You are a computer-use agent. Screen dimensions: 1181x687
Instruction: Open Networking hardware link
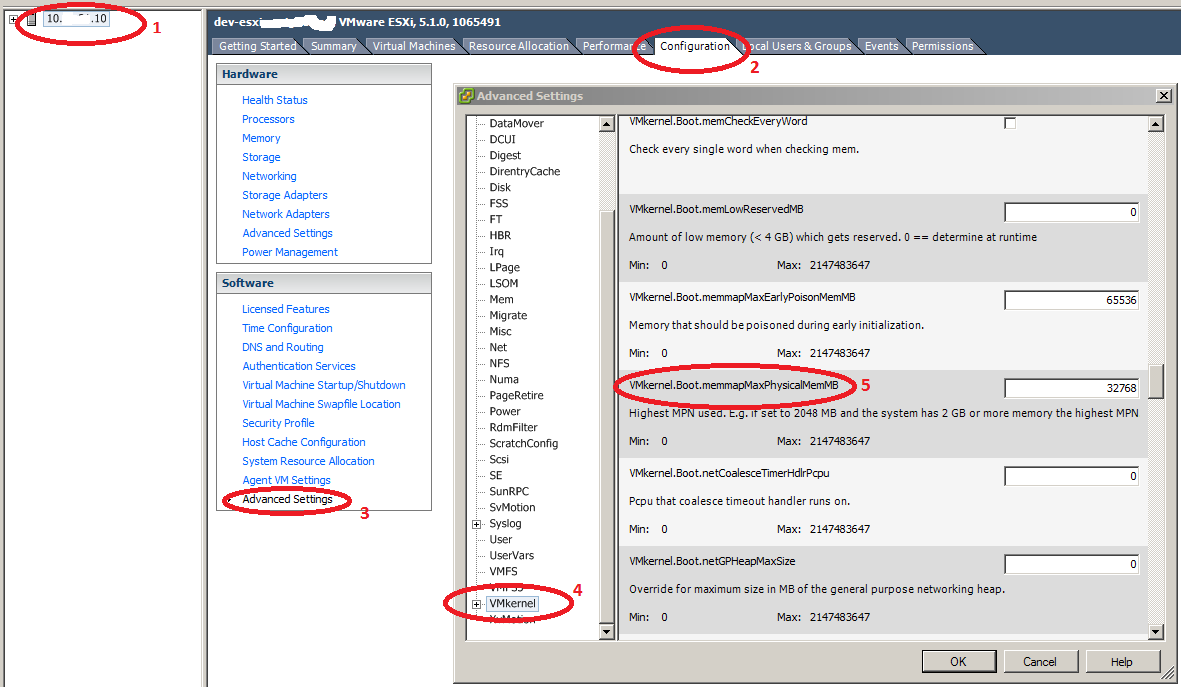(x=269, y=176)
